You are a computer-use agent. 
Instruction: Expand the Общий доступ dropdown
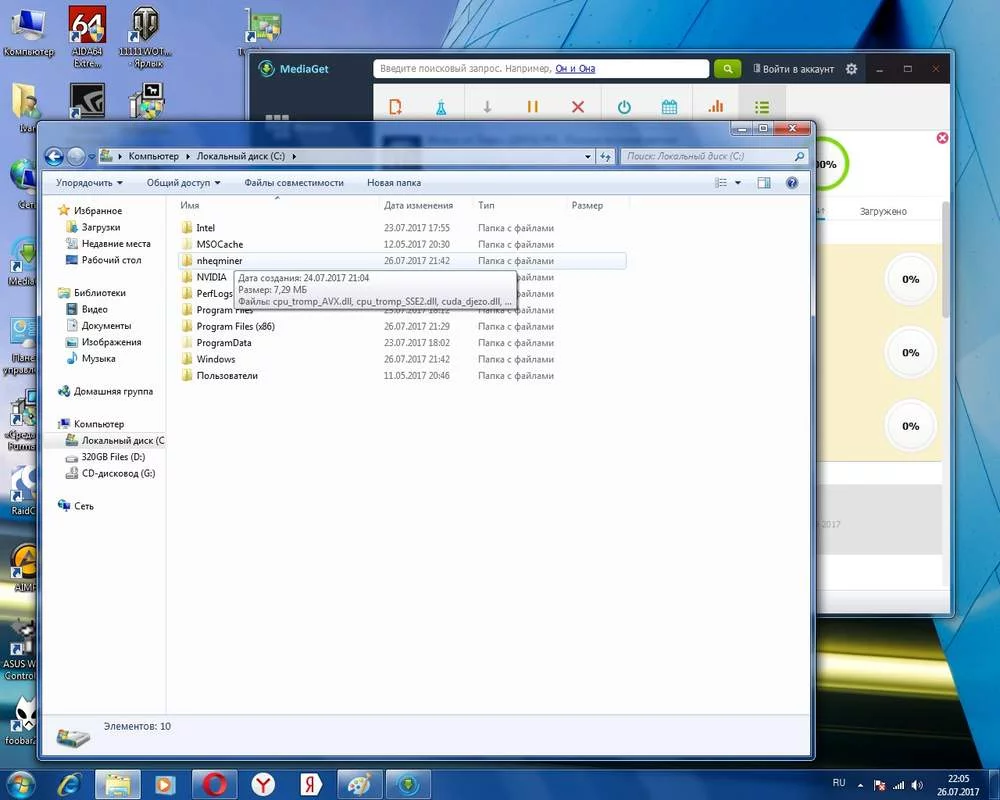(x=183, y=183)
